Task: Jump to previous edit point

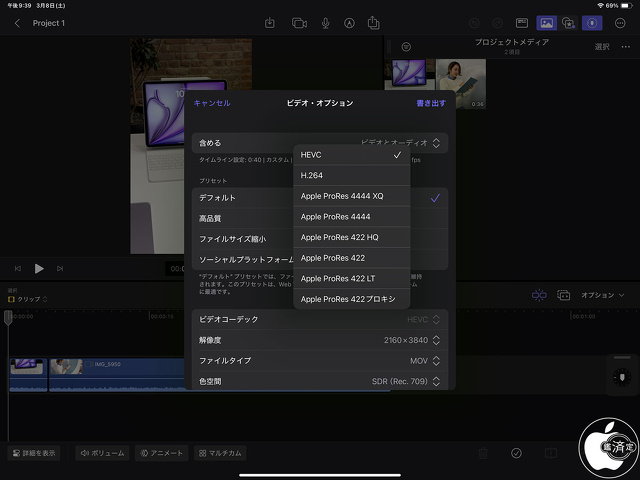Action: [x=18, y=269]
